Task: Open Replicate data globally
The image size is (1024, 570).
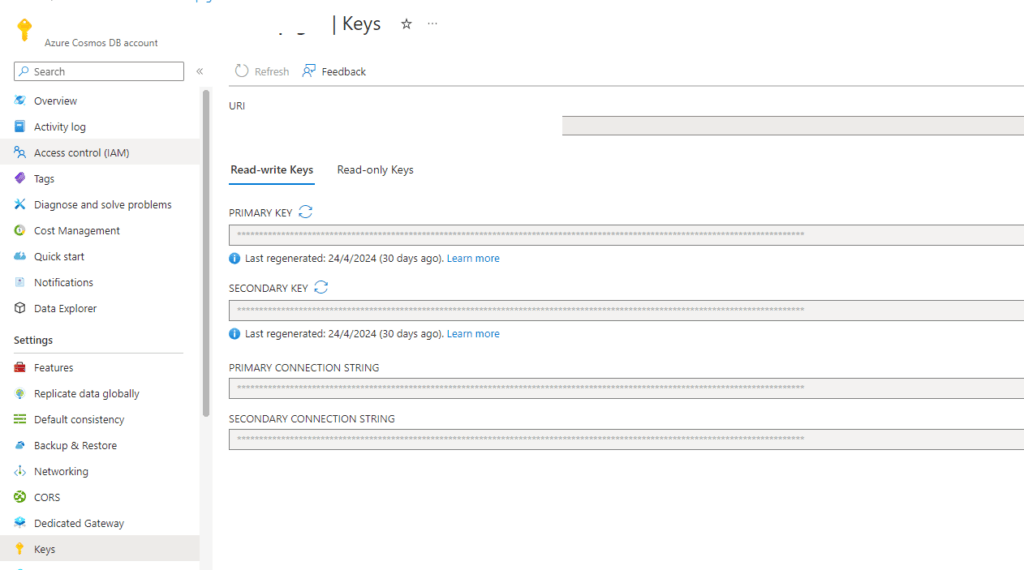Action: pos(86,394)
